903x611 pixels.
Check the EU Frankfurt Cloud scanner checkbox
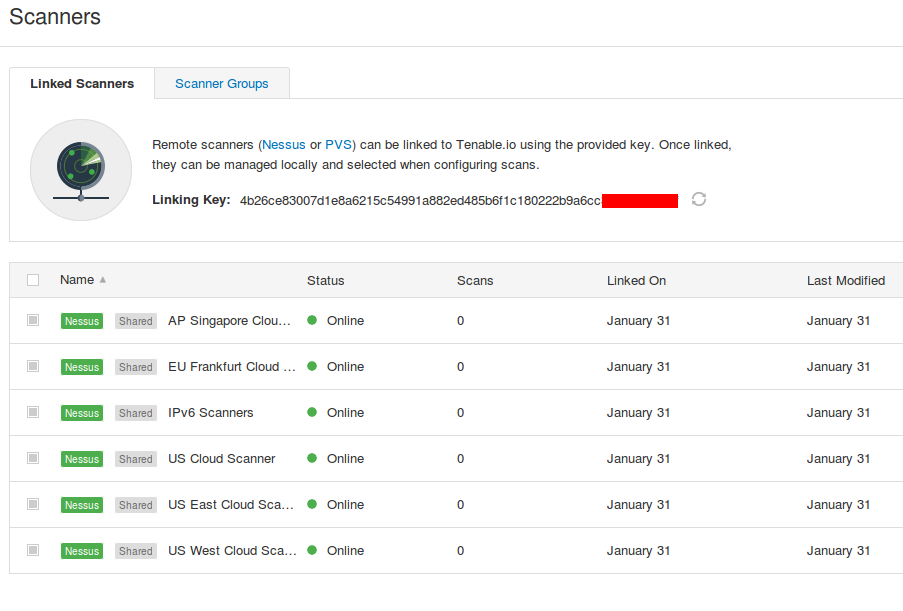click(33, 366)
